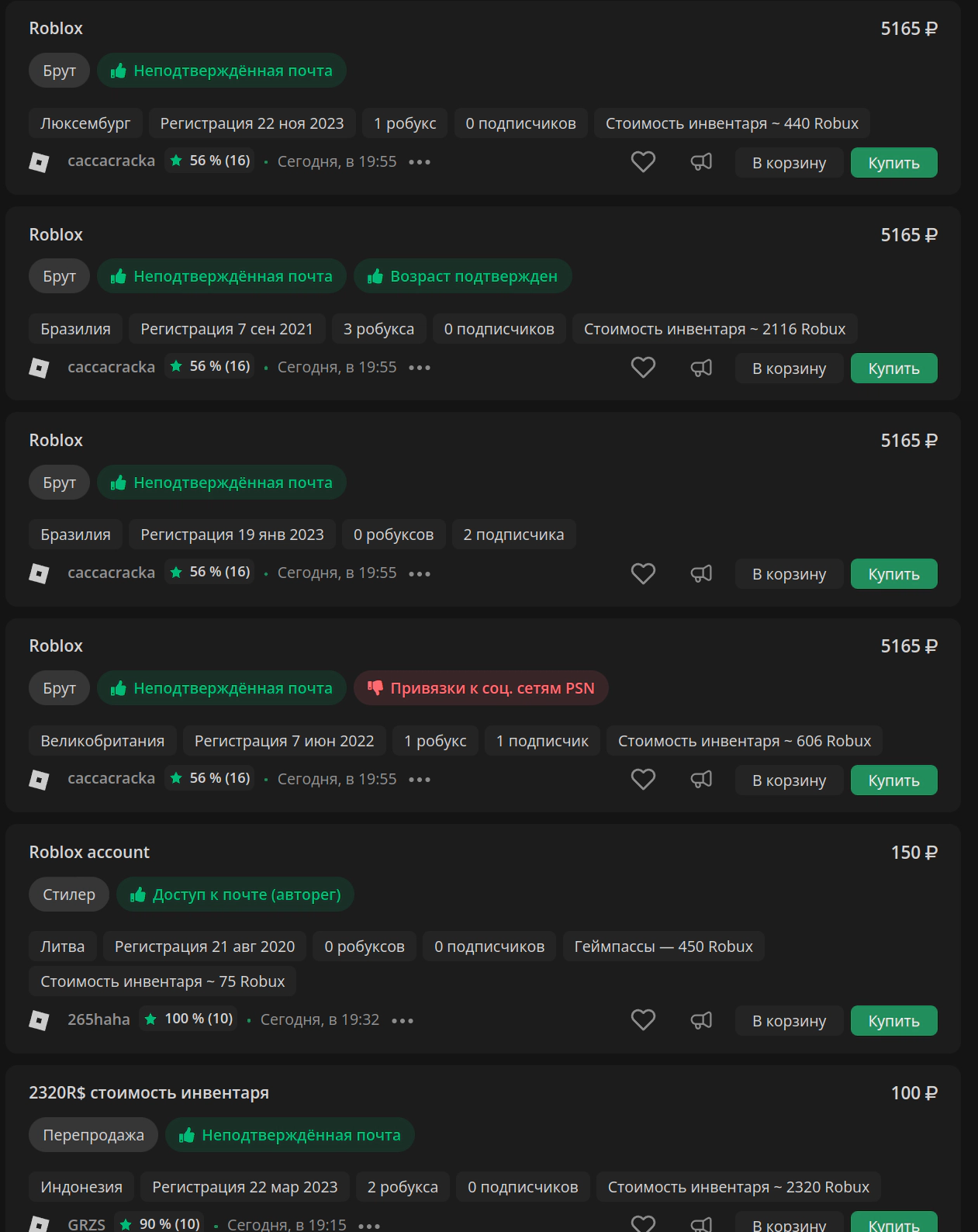Open the more options dots beside 265haha seller
The width and height of the screenshot is (978, 1232).
point(403,1020)
